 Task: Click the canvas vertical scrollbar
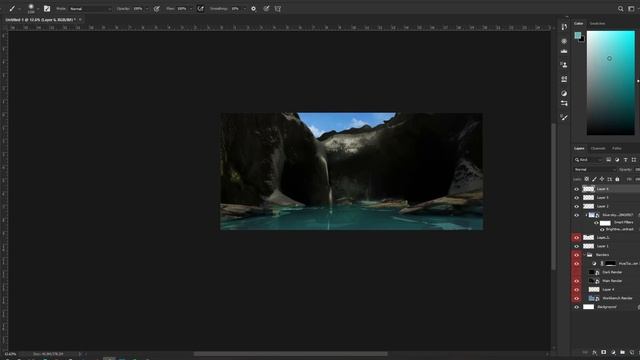tap(553, 196)
